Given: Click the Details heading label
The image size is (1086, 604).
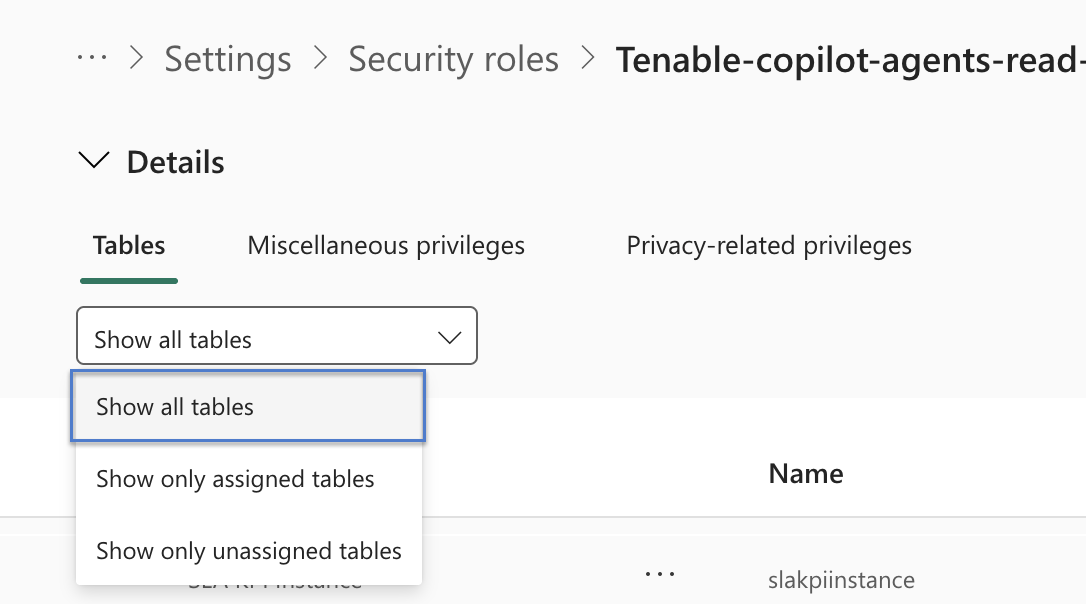Looking at the screenshot, I should (175, 162).
